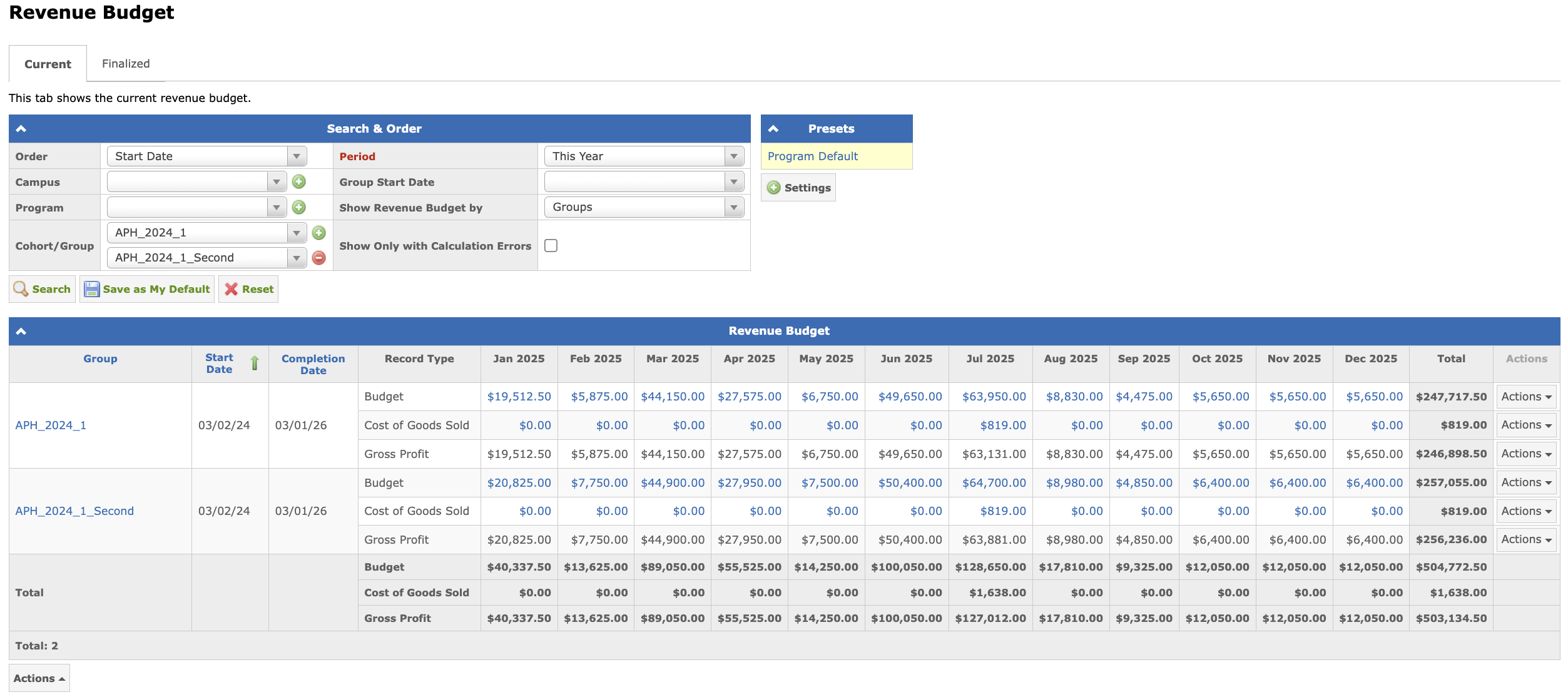Select Program Default preset
Viewport: 1568px width, 697px height.
[812, 156]
